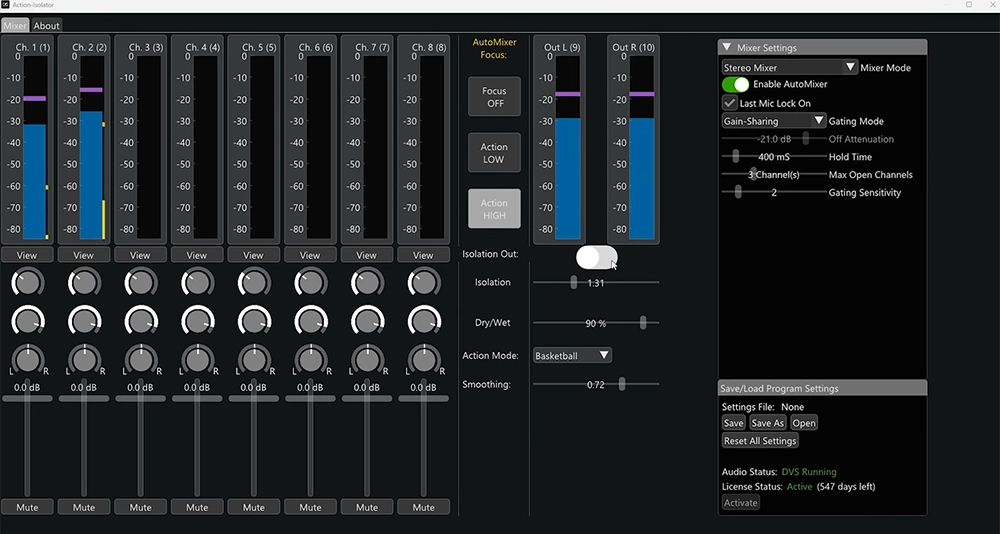Click the Ch. 2 gain value 0.0 dB
The height and width of the screenshot is (534, 1000).
(84, 387)
